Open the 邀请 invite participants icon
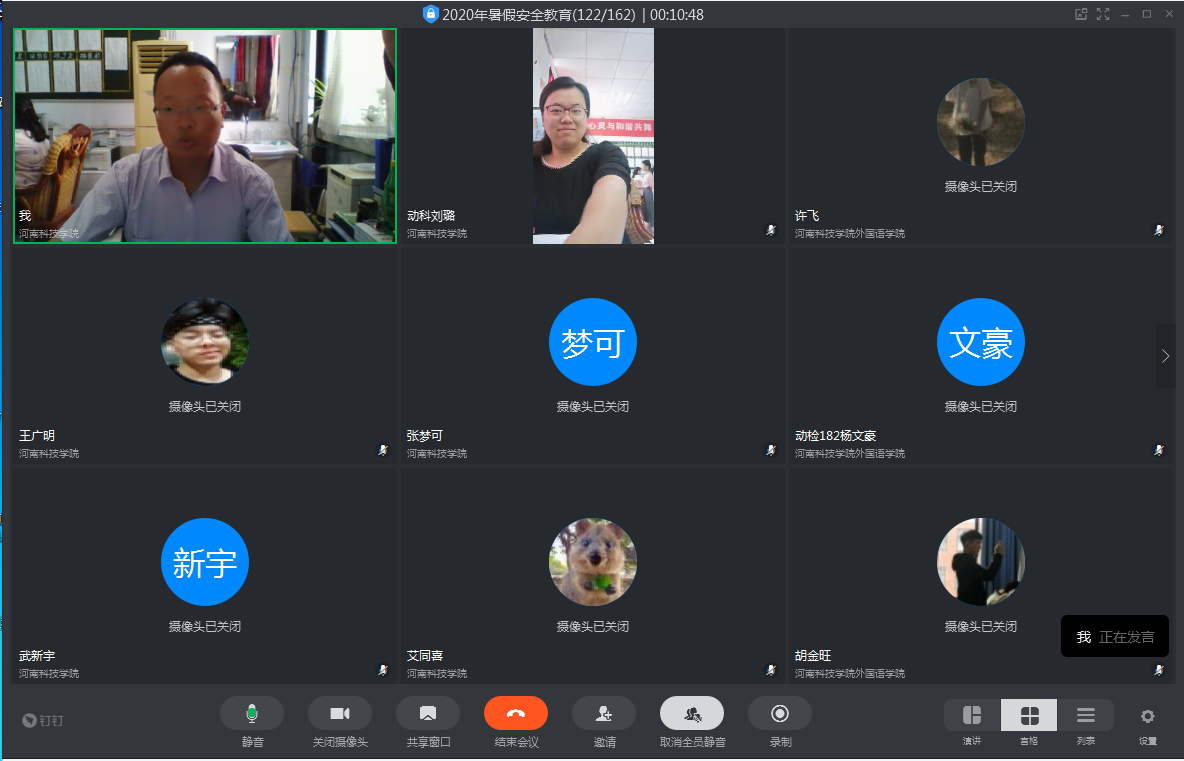The height and width of the screenshot is (761, 1184). (603, 713)
